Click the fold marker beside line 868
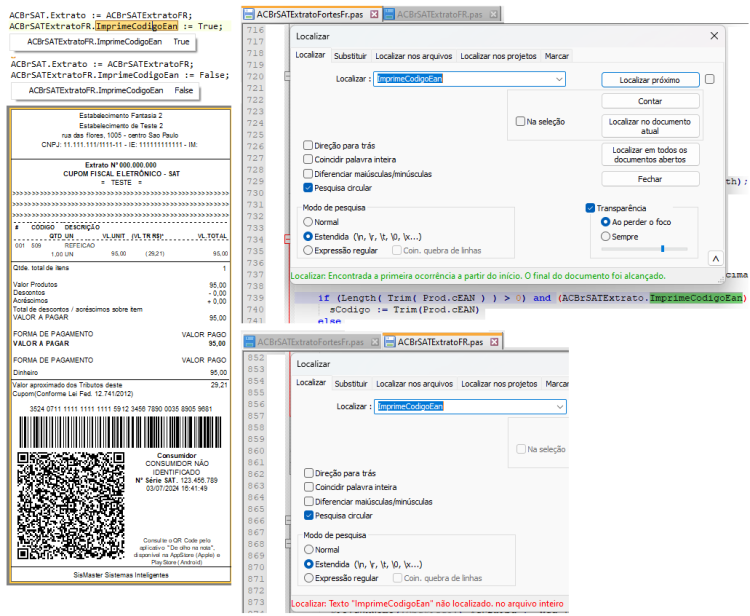 (x=288, y=544)
